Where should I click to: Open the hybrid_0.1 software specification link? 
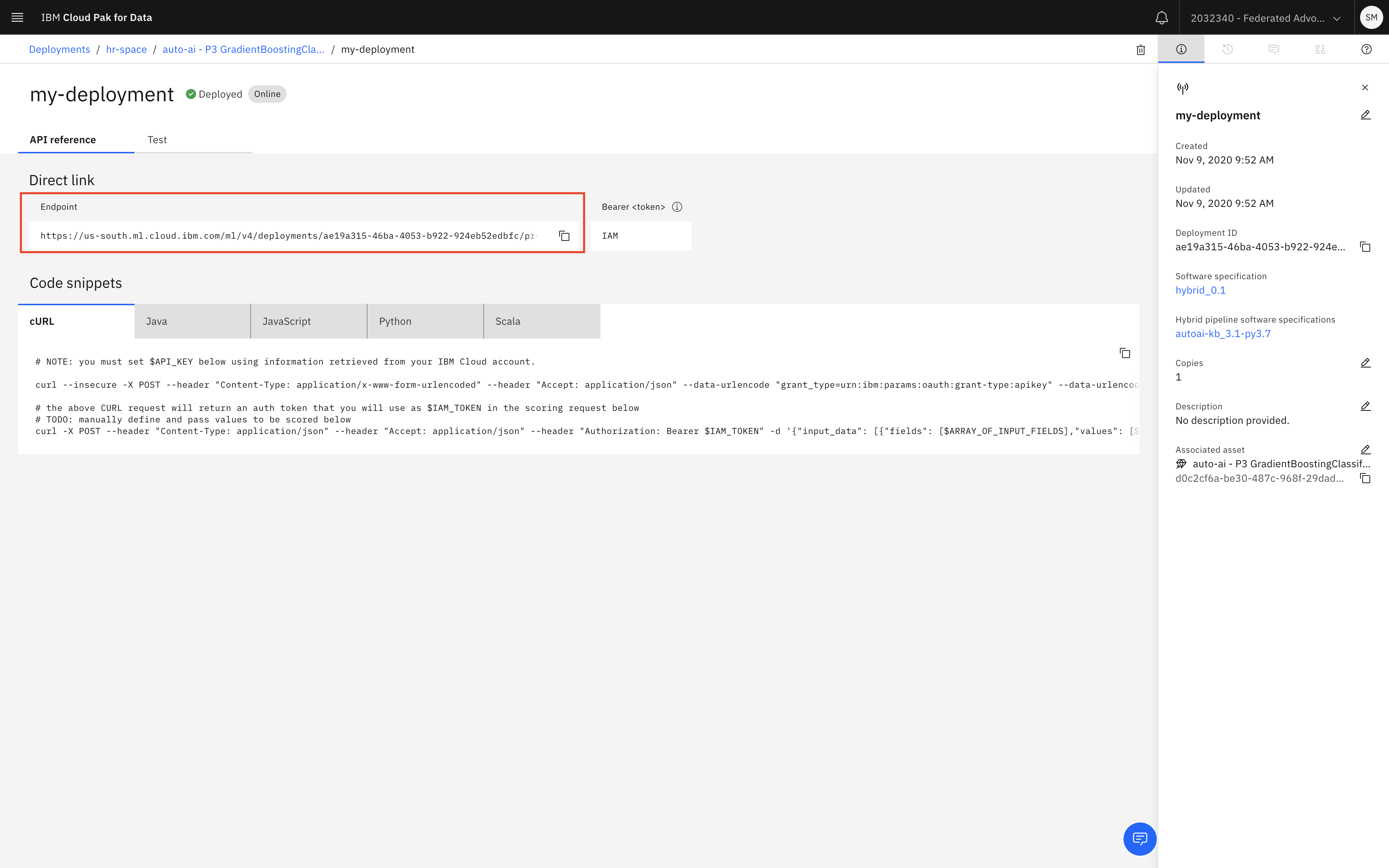(x=1200, y=290)
